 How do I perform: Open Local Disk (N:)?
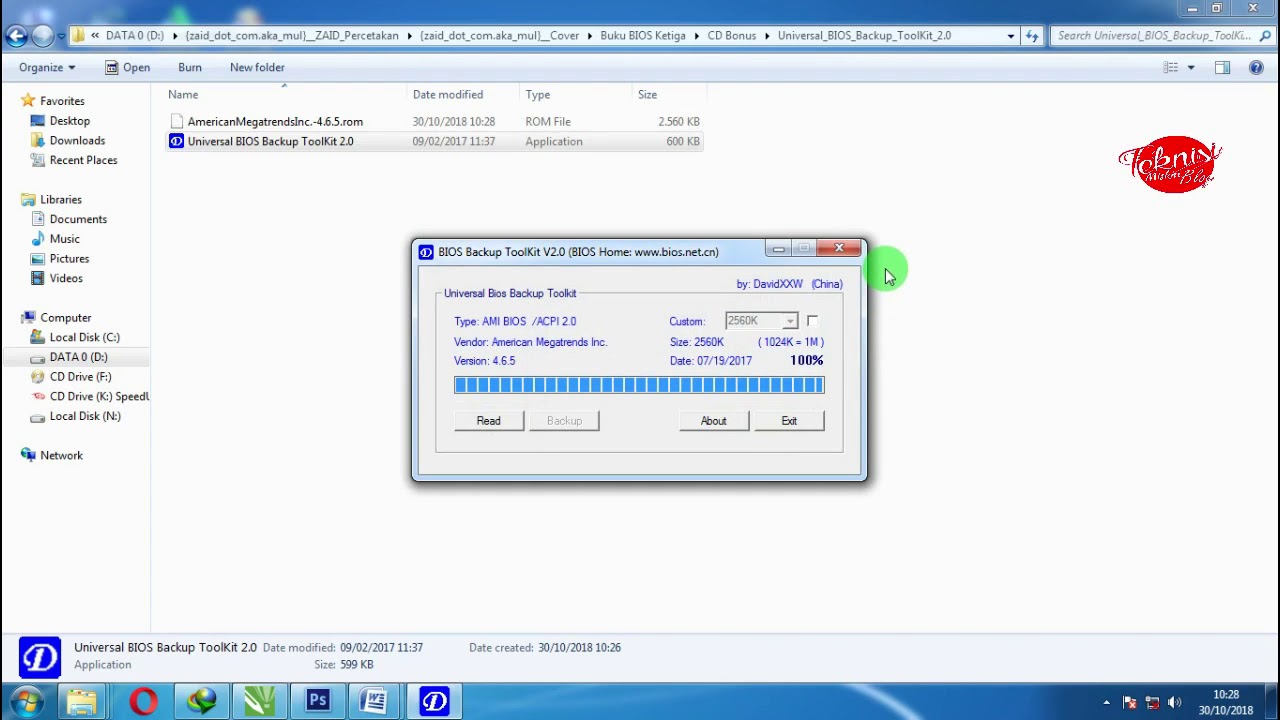click(x=85, y=416)
